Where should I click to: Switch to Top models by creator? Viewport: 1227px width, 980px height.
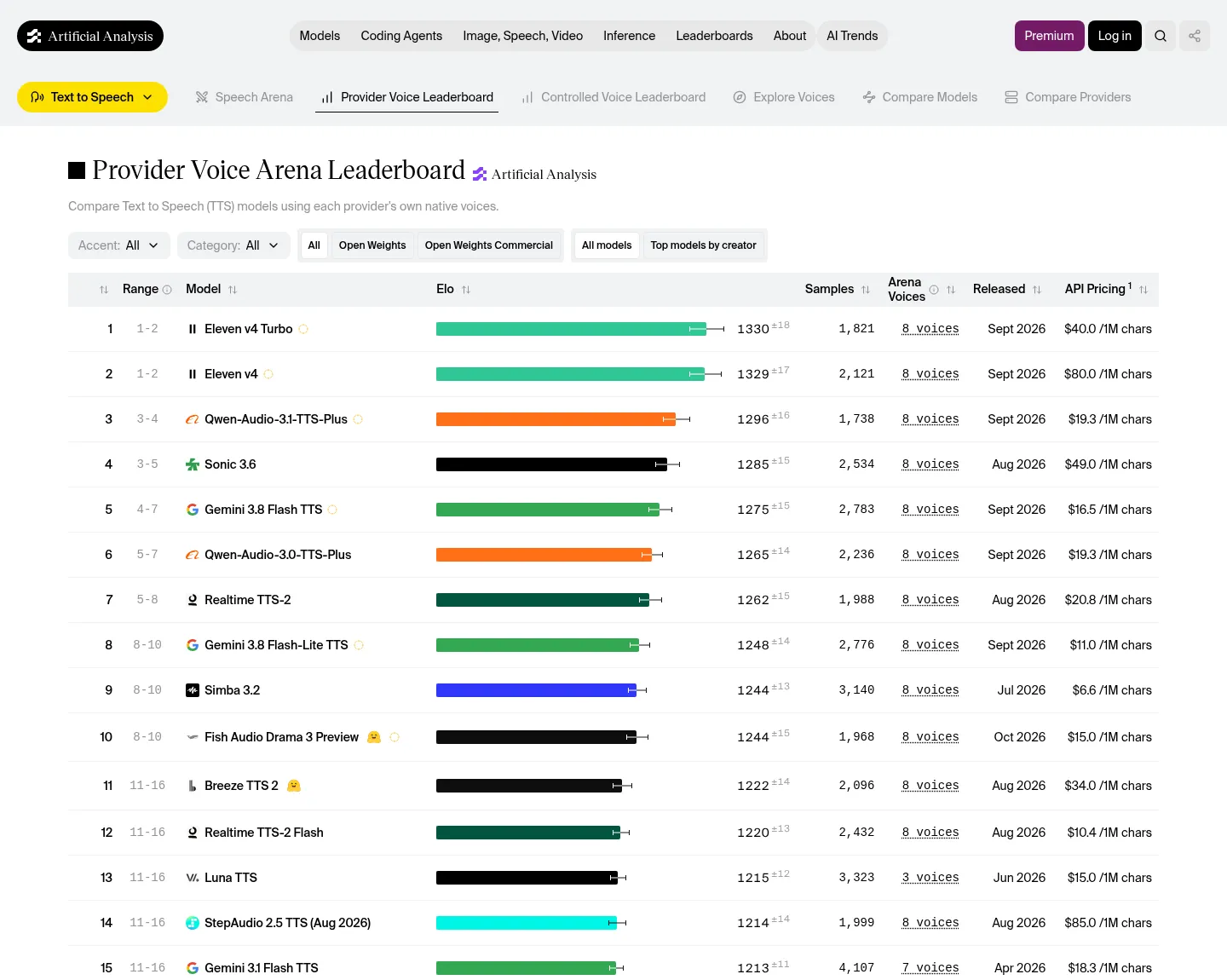tap(704, 245)
